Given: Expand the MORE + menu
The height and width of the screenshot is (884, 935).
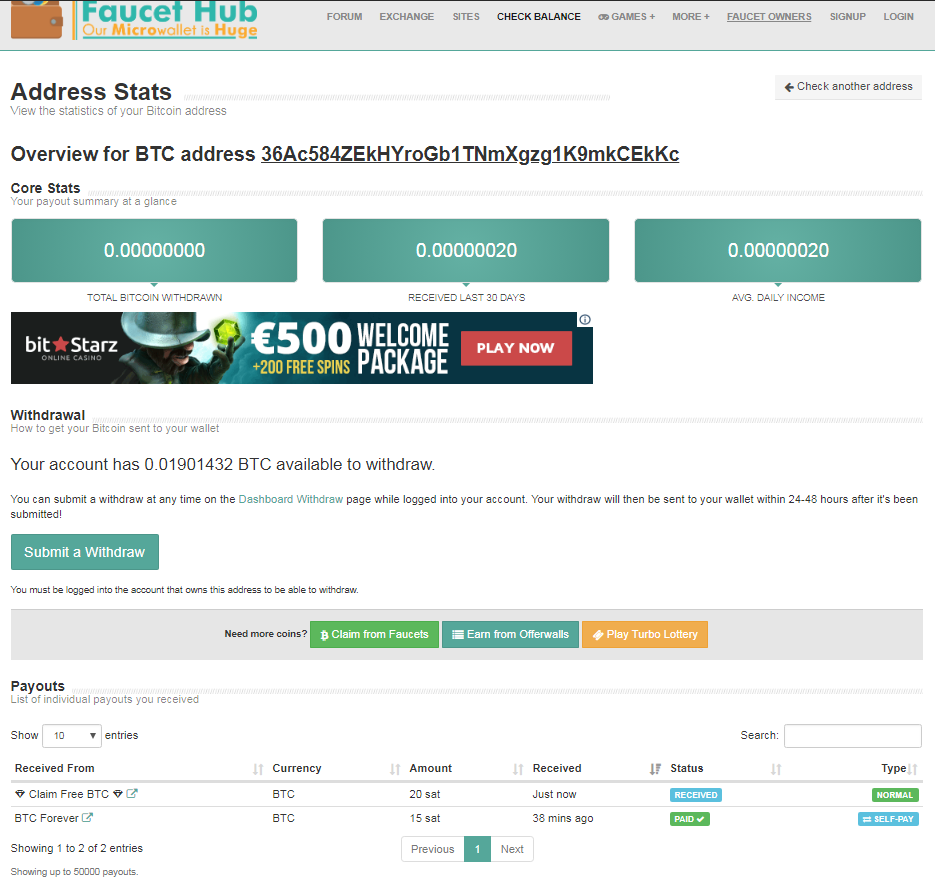Looking at the screenshot, I should [691, 17].
